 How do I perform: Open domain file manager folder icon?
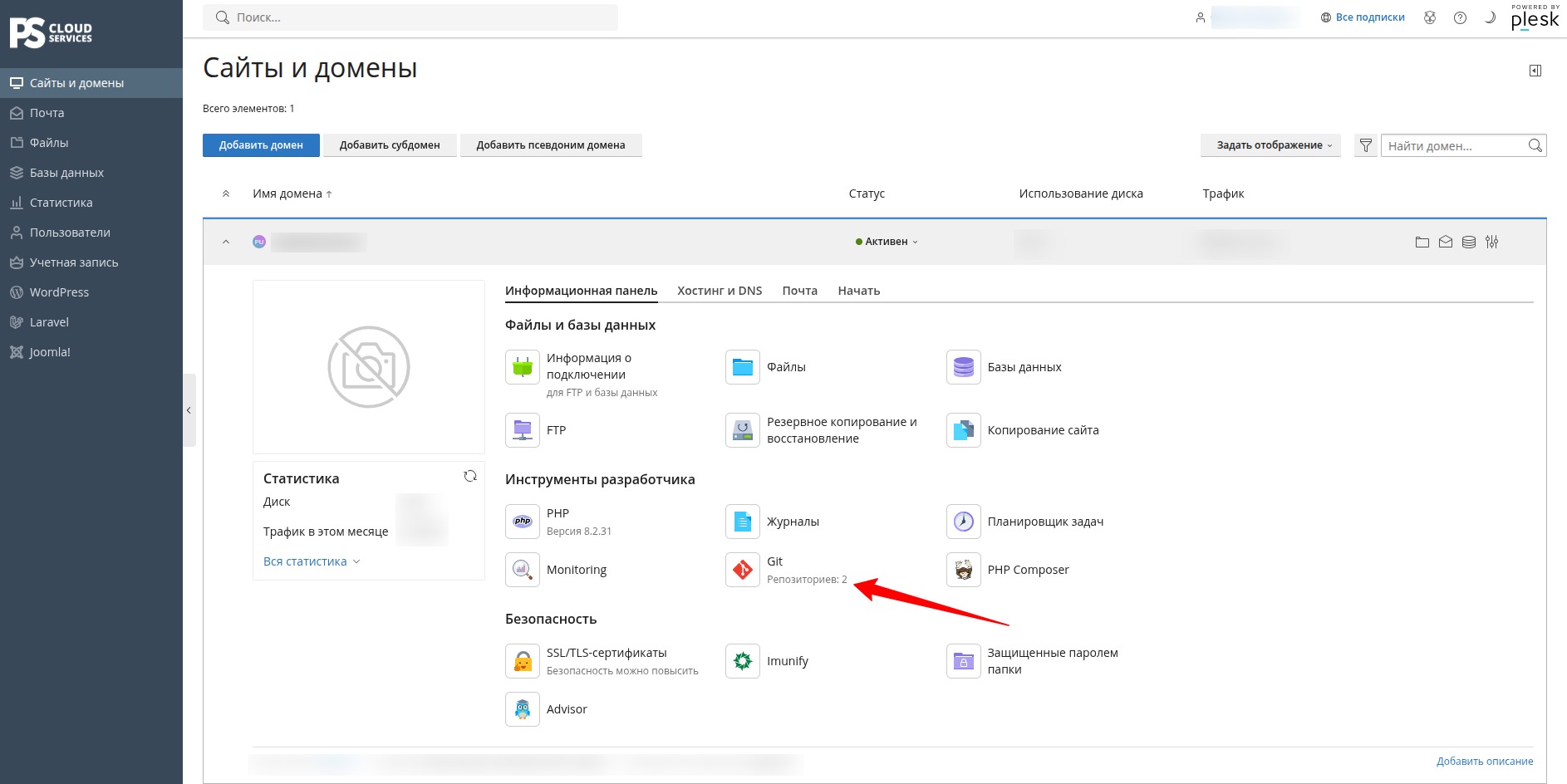1422,242
